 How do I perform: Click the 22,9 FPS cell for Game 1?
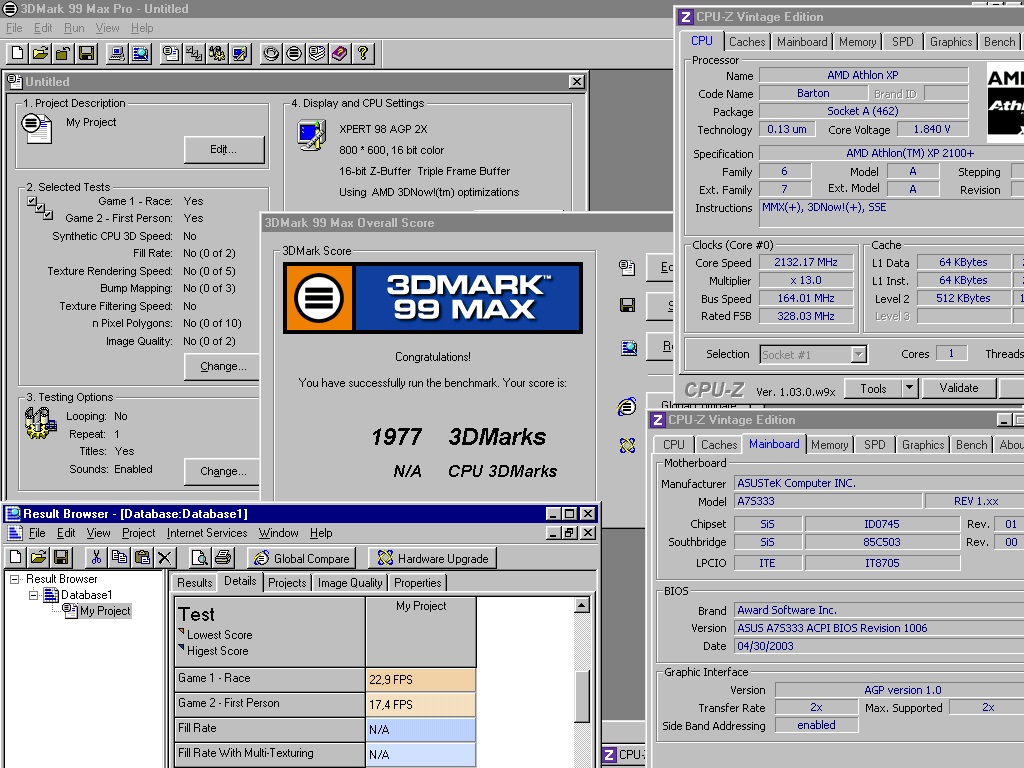[421, 680]
